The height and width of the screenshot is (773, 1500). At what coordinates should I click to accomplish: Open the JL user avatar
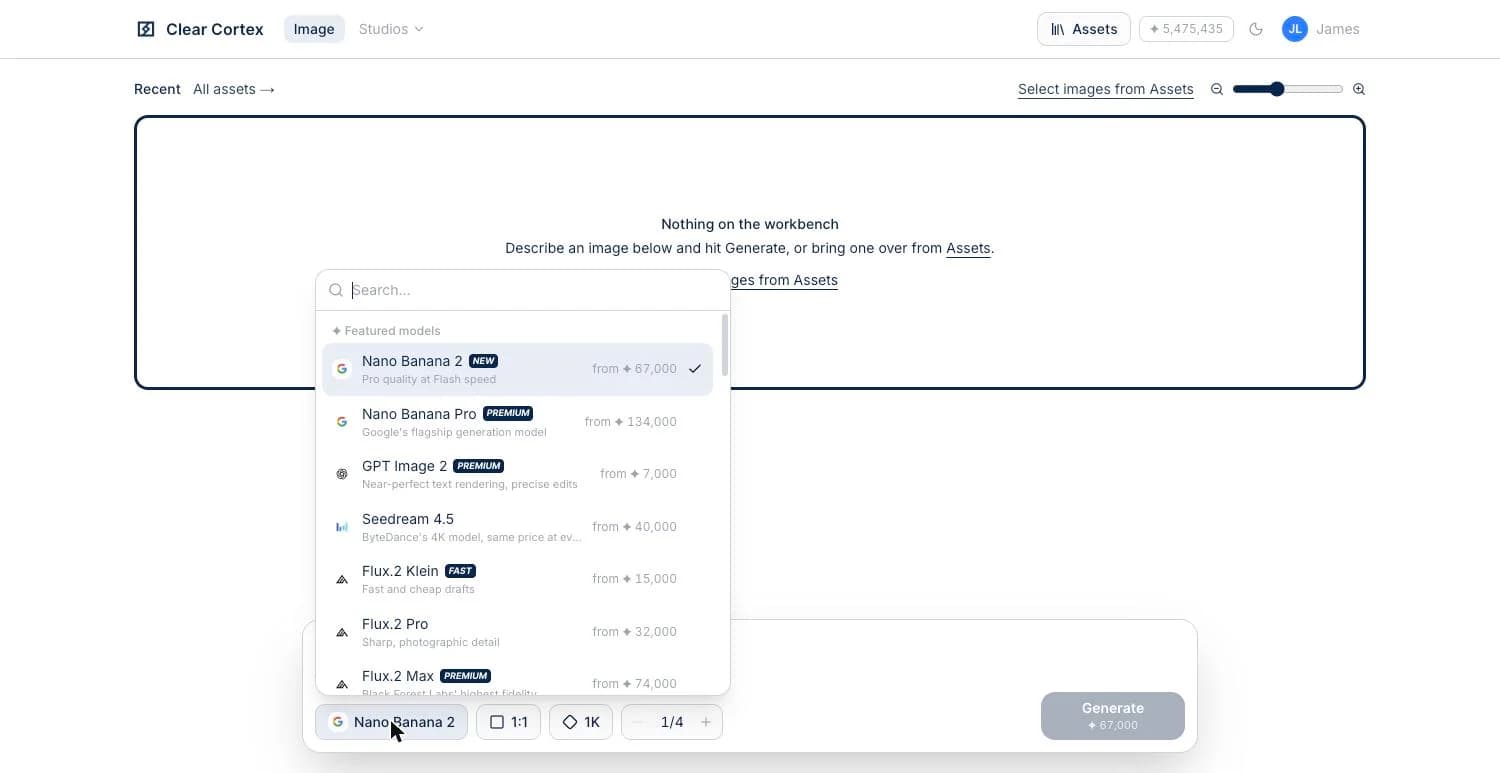tap(1295, 29)
